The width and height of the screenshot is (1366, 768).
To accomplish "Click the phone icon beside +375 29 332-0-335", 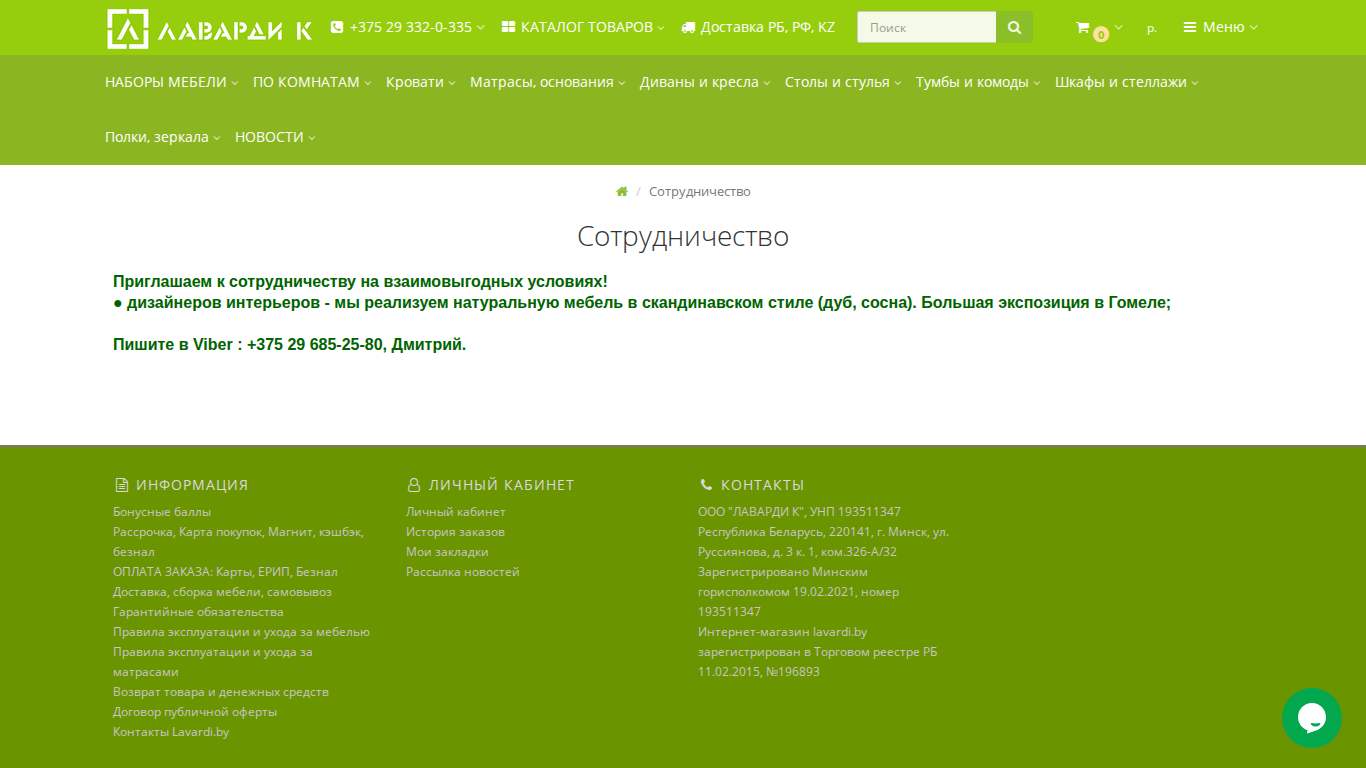I will (x=337, y=27).
